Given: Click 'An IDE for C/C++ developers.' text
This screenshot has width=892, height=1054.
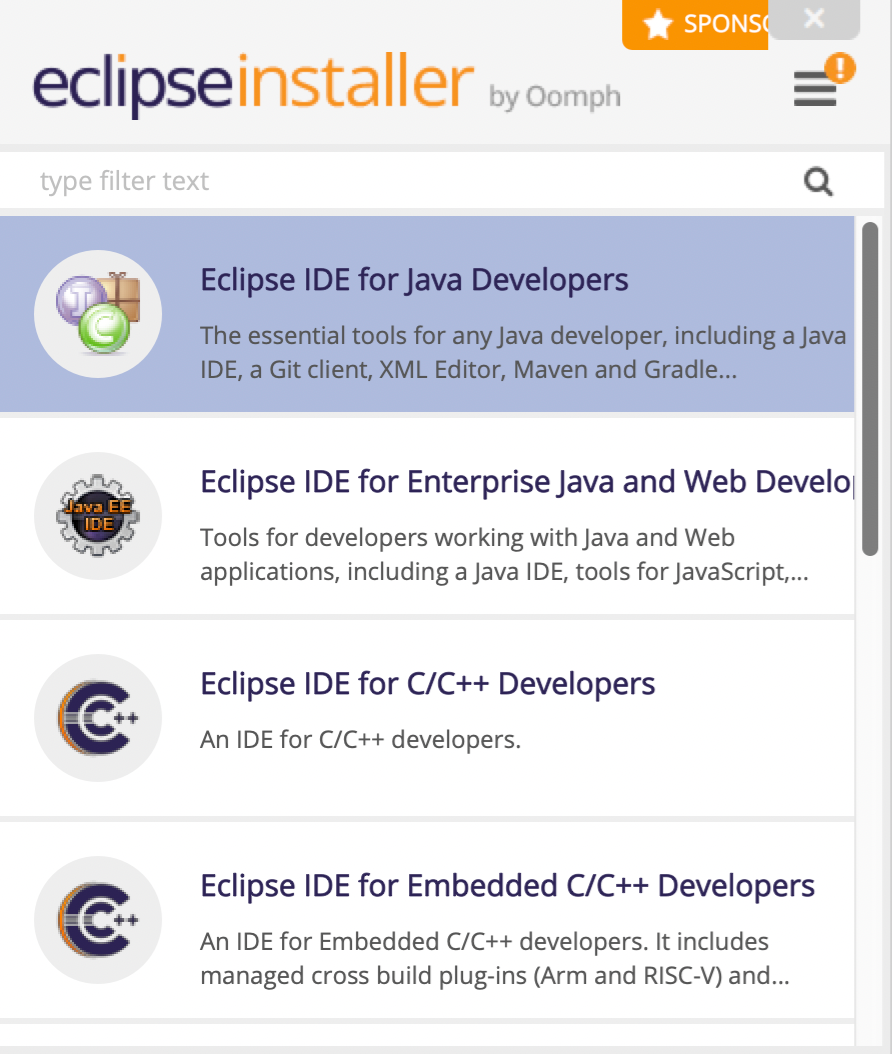Looking at the screenshot, I should pyautogui.click(x=360, y=739).
